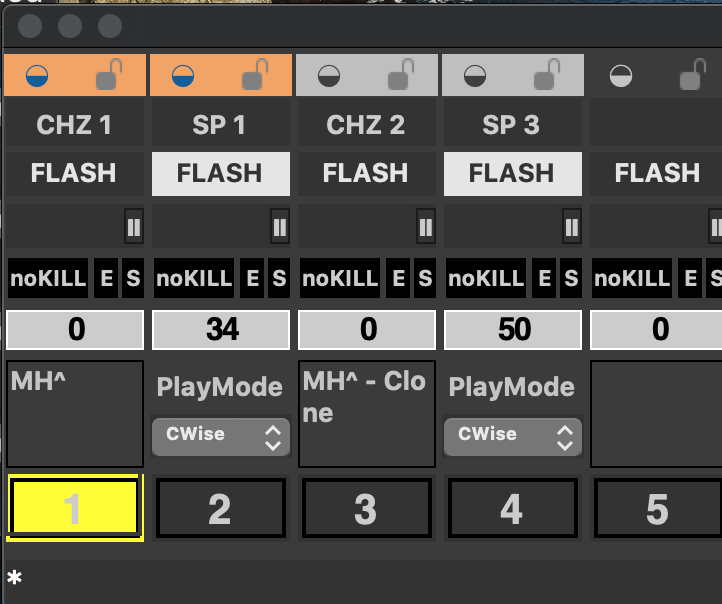Select the yellow page button 1
This screenshot has width=722, height=604.
pos(74,508)
